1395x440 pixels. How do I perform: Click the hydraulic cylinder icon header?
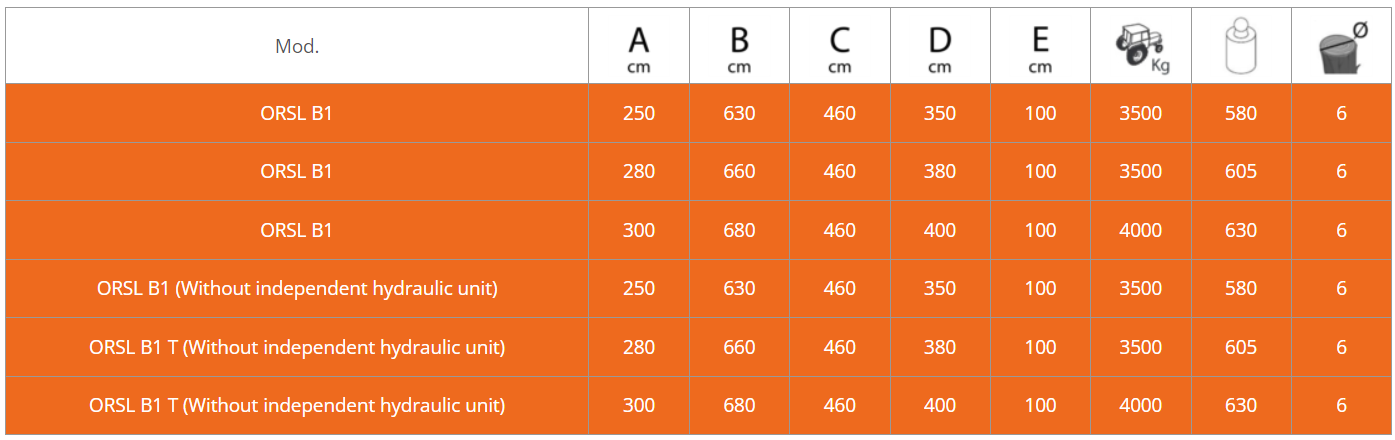click(x=1240, y=46)
